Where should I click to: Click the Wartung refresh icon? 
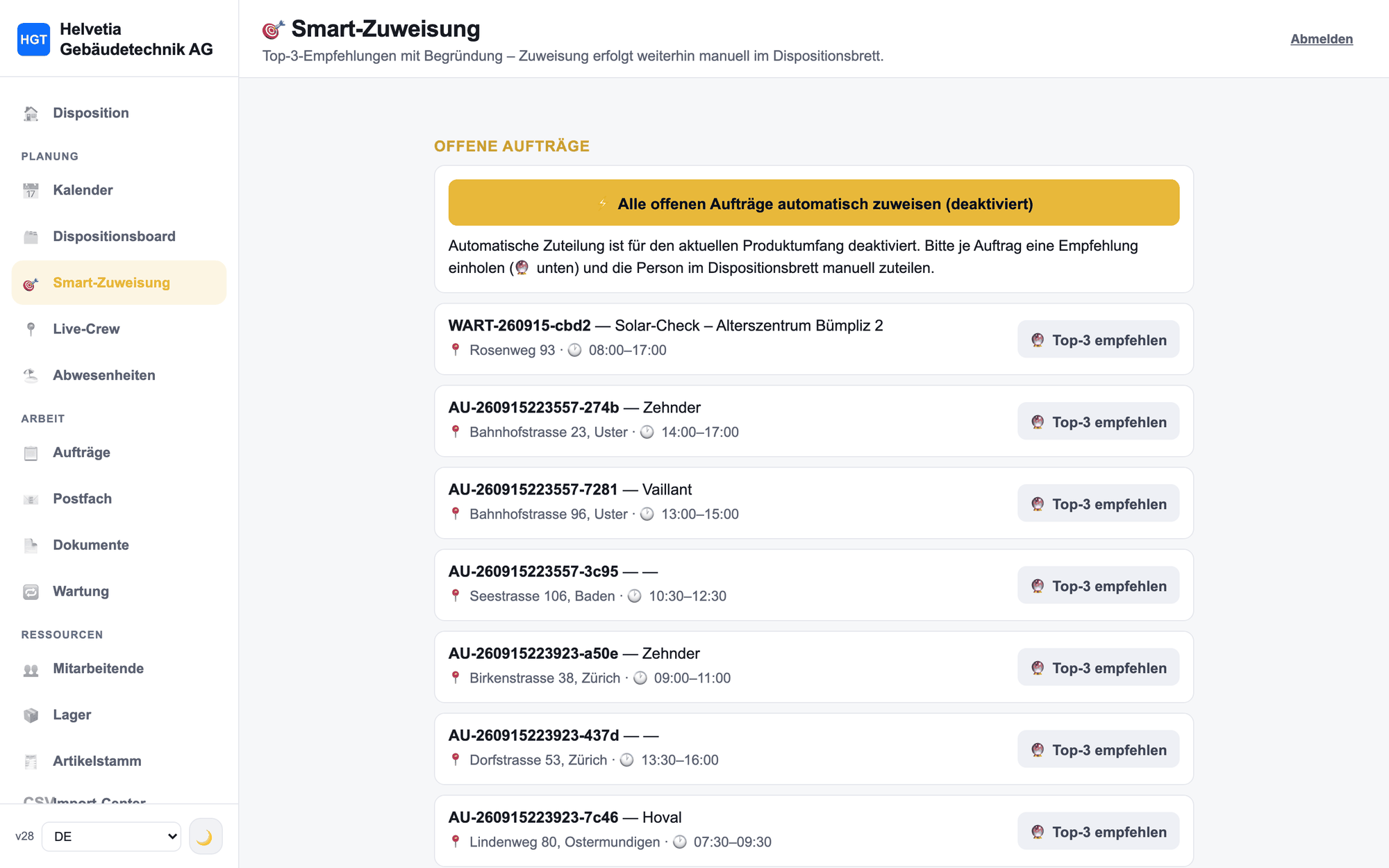click(x=31, y=592)
